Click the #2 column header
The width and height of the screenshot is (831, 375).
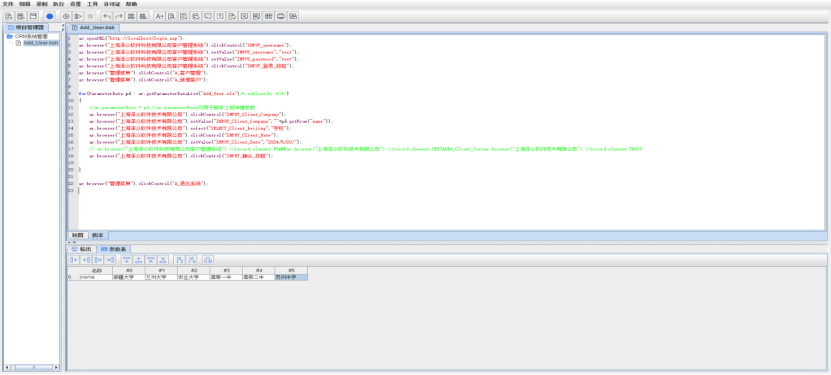(x=193, y=271)
